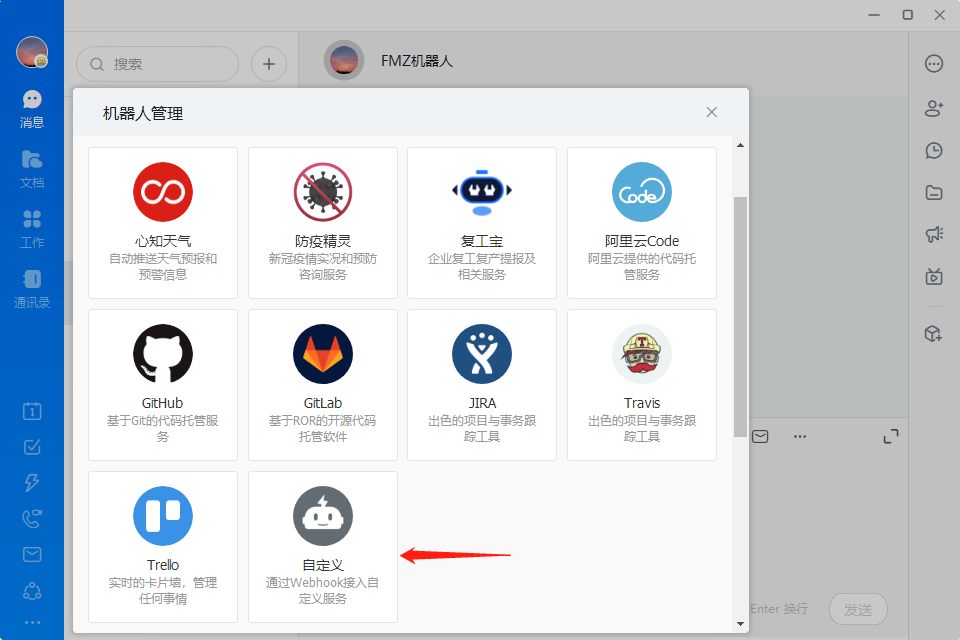Pick the Trello robot icon
This screenshot has width=960, height=640.
coord(163,516)
